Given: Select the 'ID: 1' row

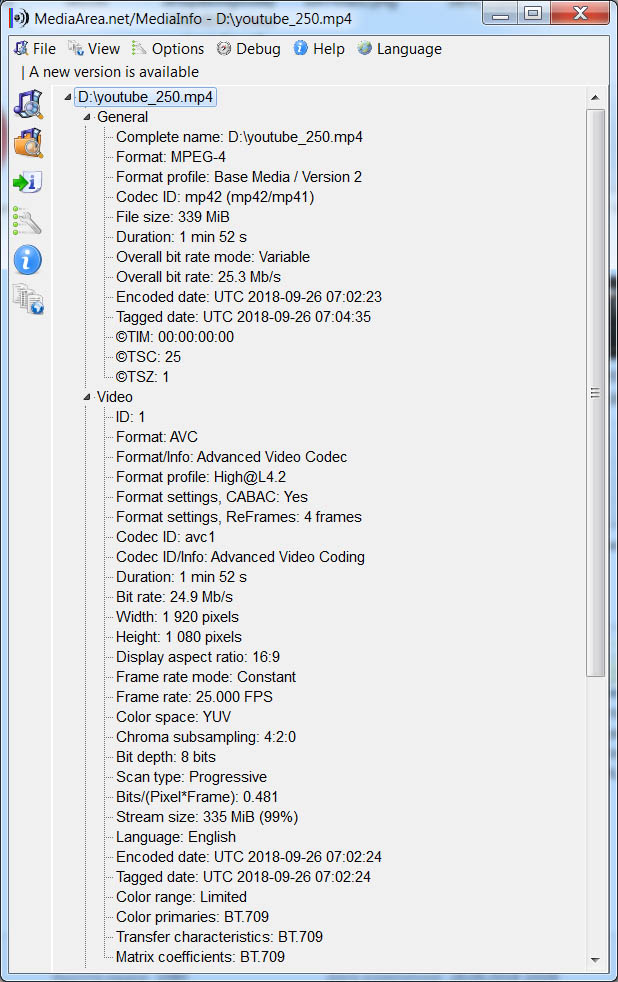Looking at the screenshot, I should tap(130, 417).
